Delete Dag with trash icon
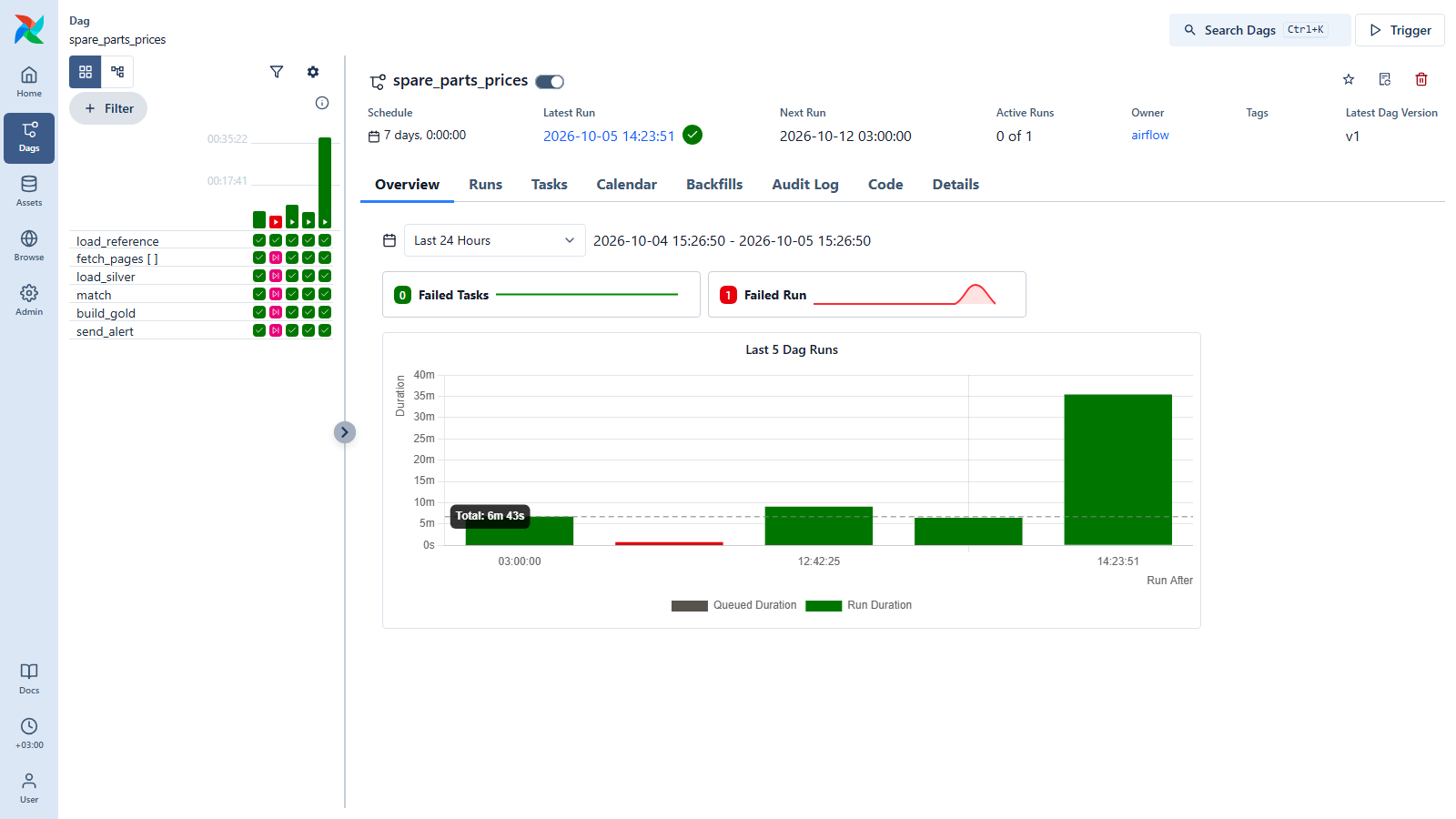This screenshot has height=819, width=1456. click(x=1421, y=79)
